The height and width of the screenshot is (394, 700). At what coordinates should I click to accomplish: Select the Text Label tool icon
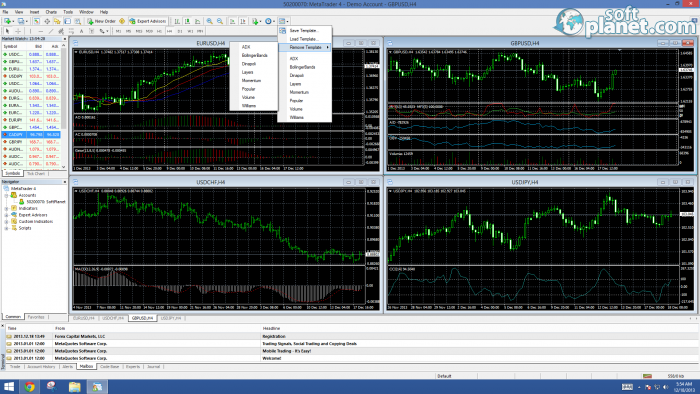[x=92, y=31]
